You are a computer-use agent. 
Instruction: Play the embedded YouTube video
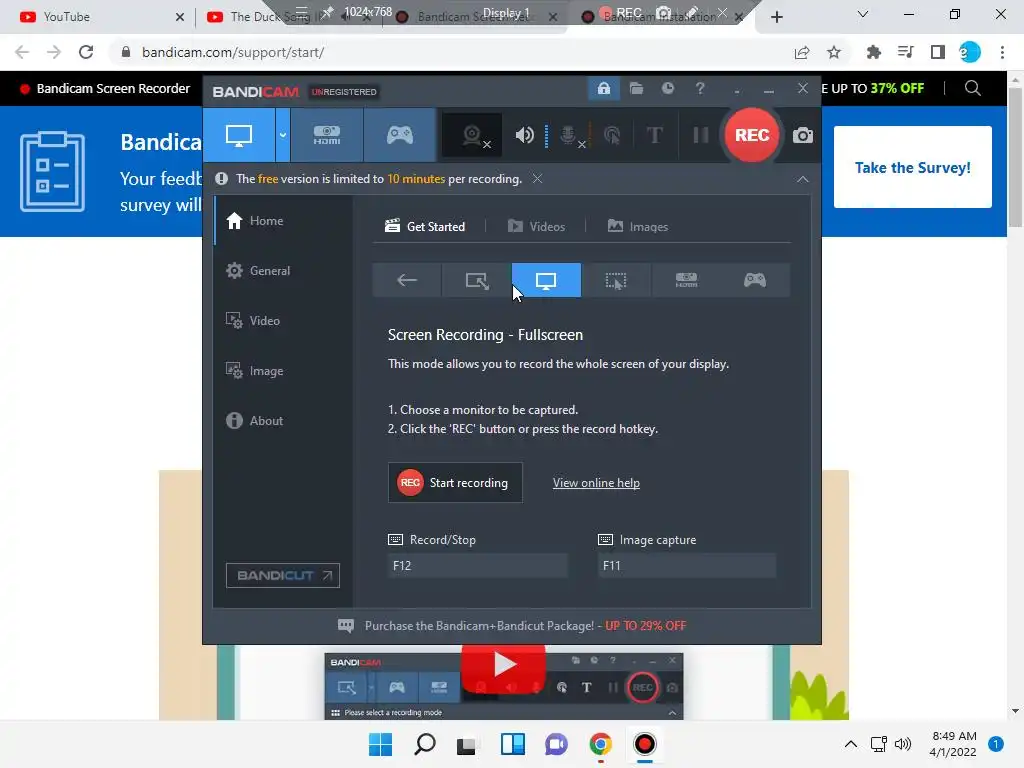[x=503, y=665]
